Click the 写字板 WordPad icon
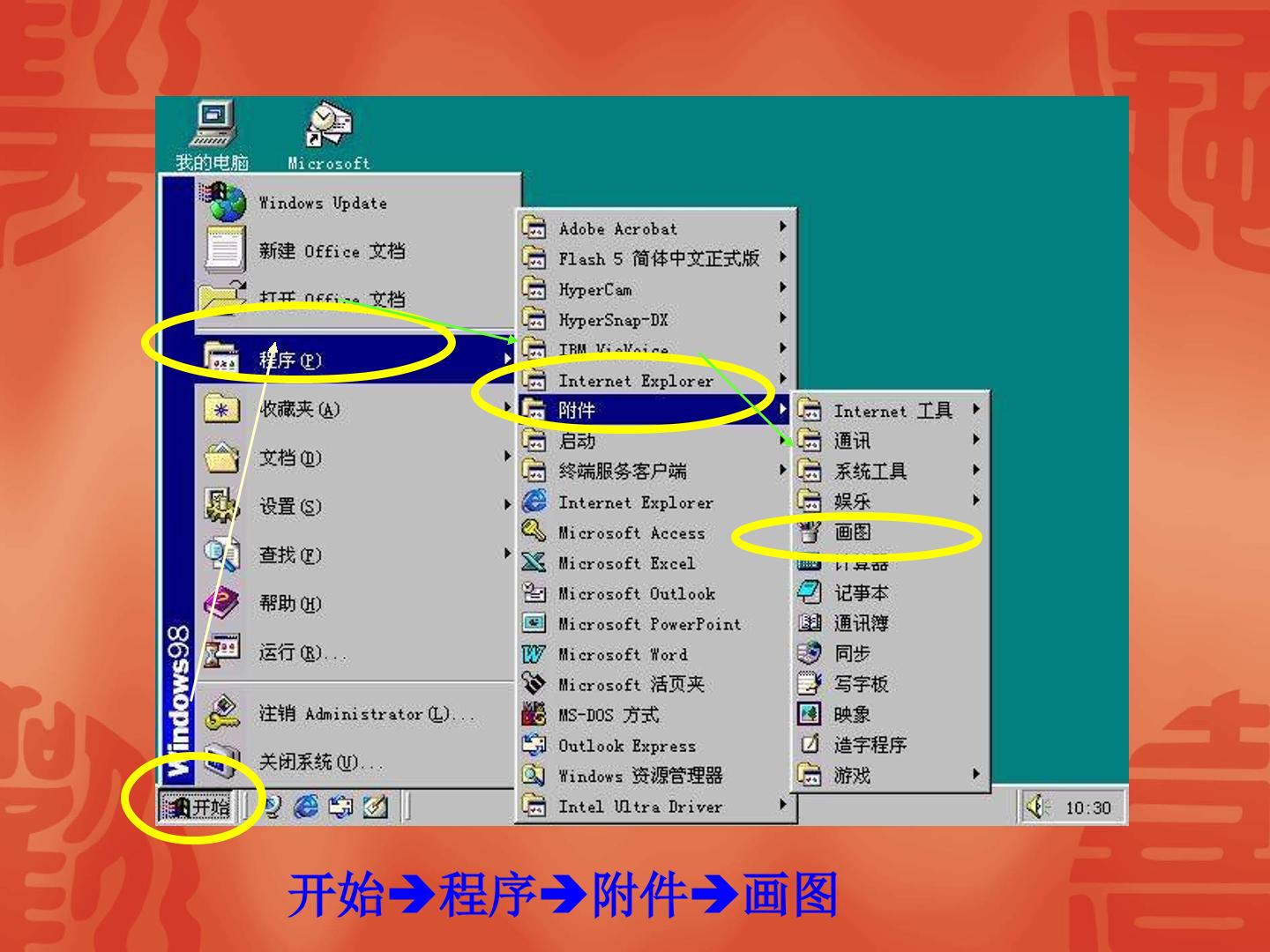The width and height of the screenshot is (1270, 952). click(810, 683)
